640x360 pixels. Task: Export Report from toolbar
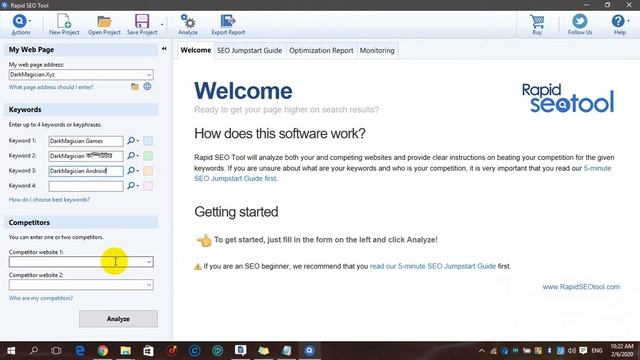[x=228, y=24]
